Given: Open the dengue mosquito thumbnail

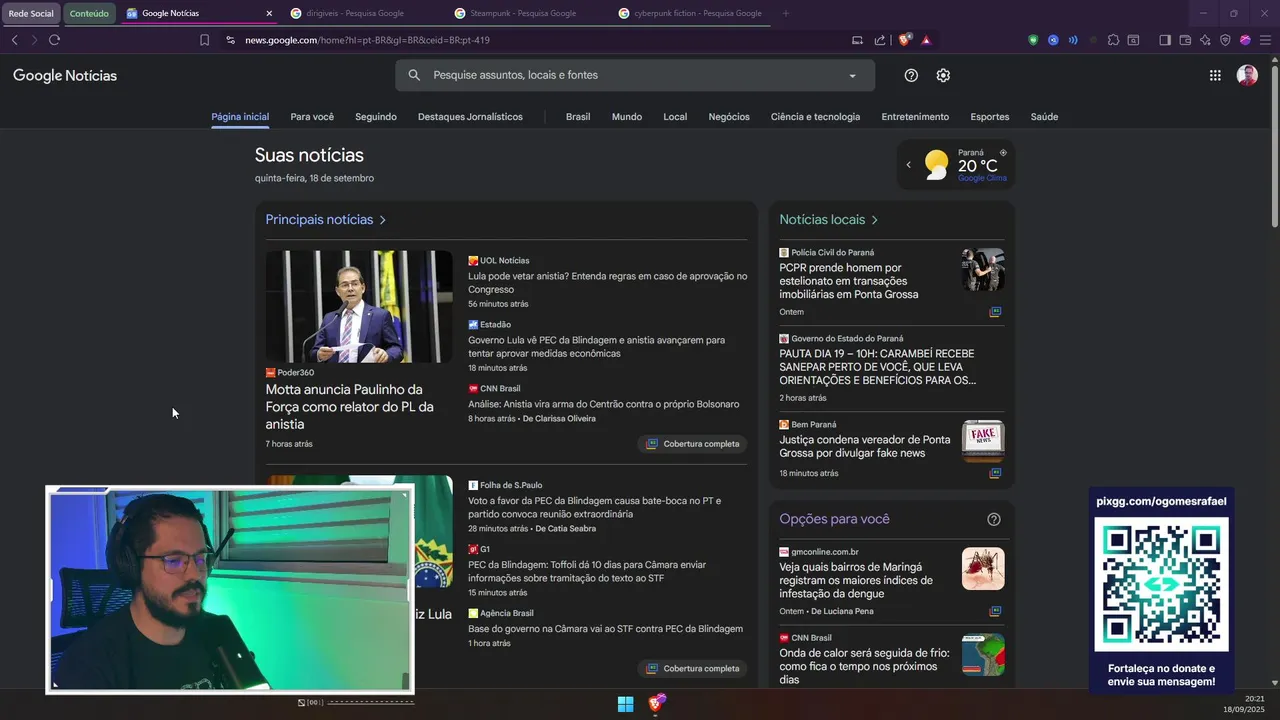Looking at the screenshot, I should coord(983,569).
